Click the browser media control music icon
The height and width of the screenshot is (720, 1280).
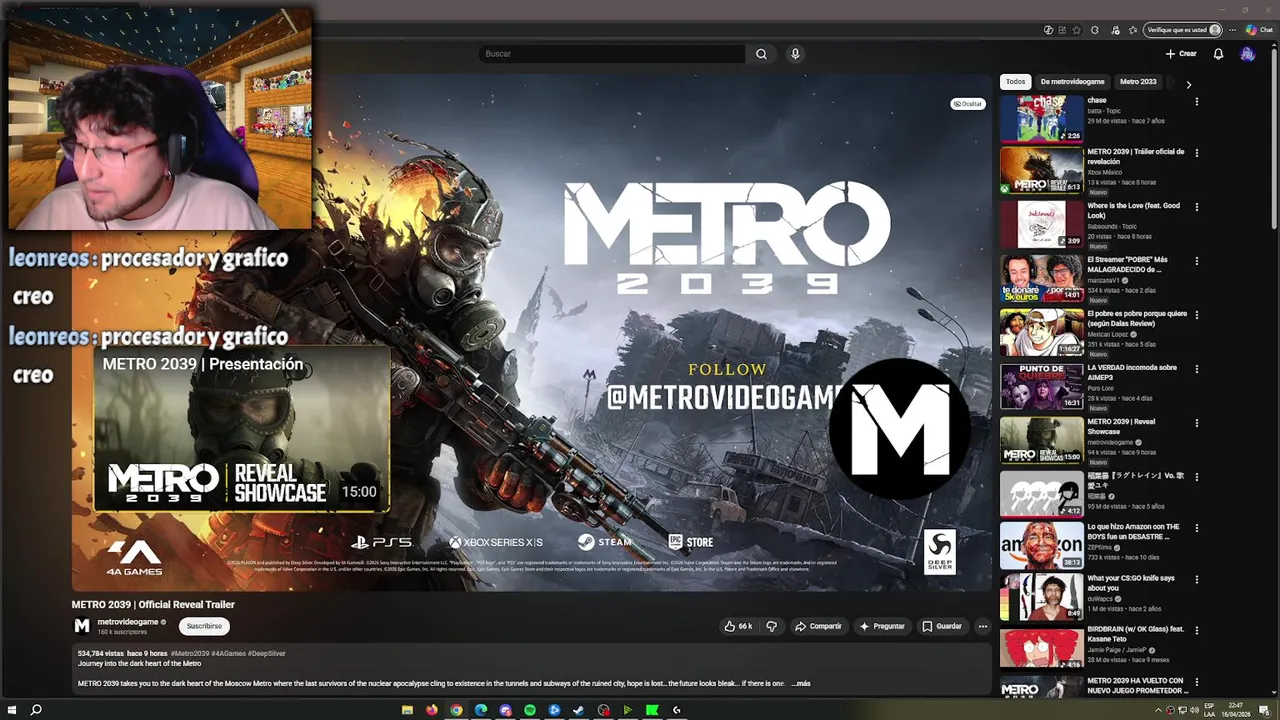(1115, 30)
